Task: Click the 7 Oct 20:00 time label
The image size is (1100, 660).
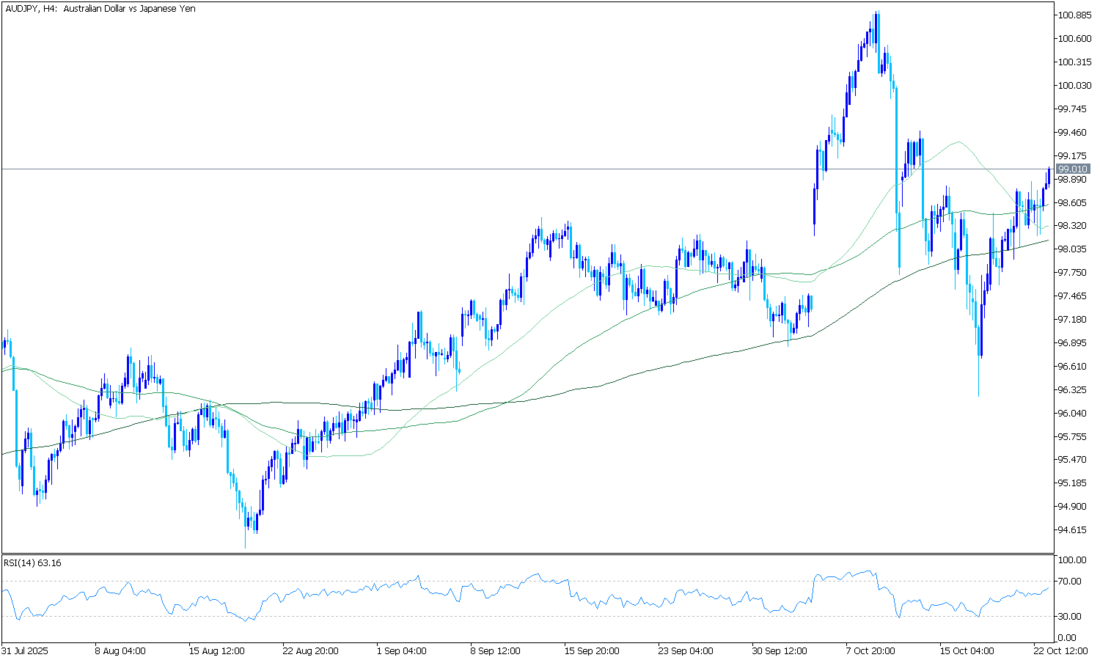Action: [x=868, y=649]
